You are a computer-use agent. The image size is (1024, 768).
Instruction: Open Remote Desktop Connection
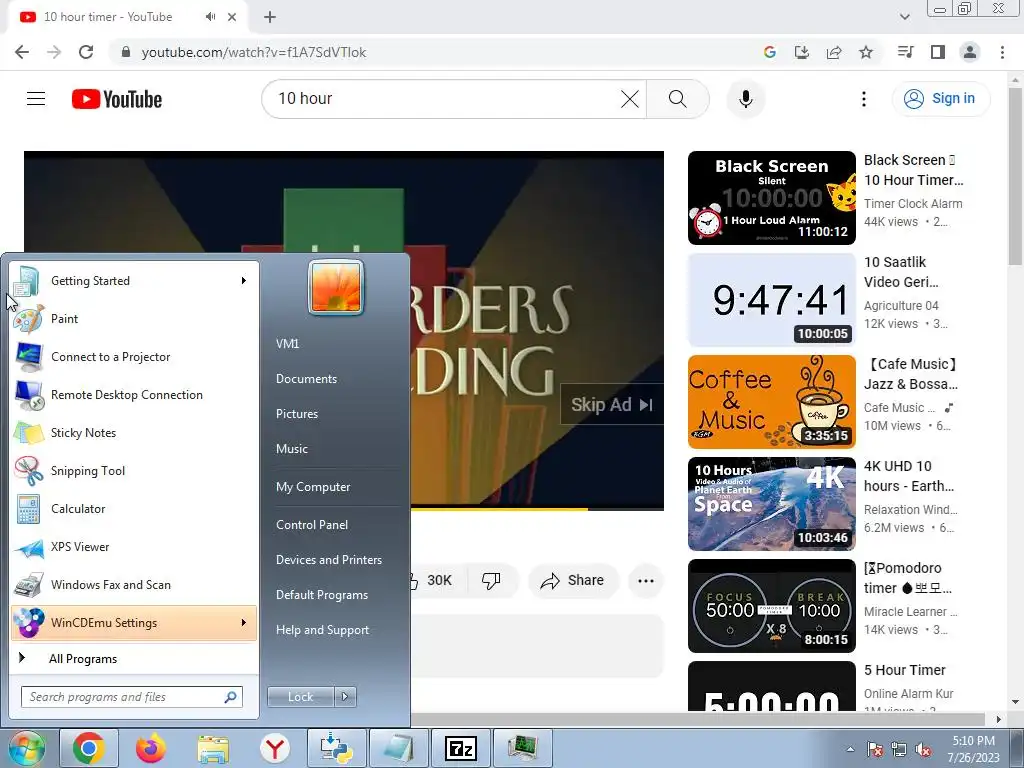(134, 395)
